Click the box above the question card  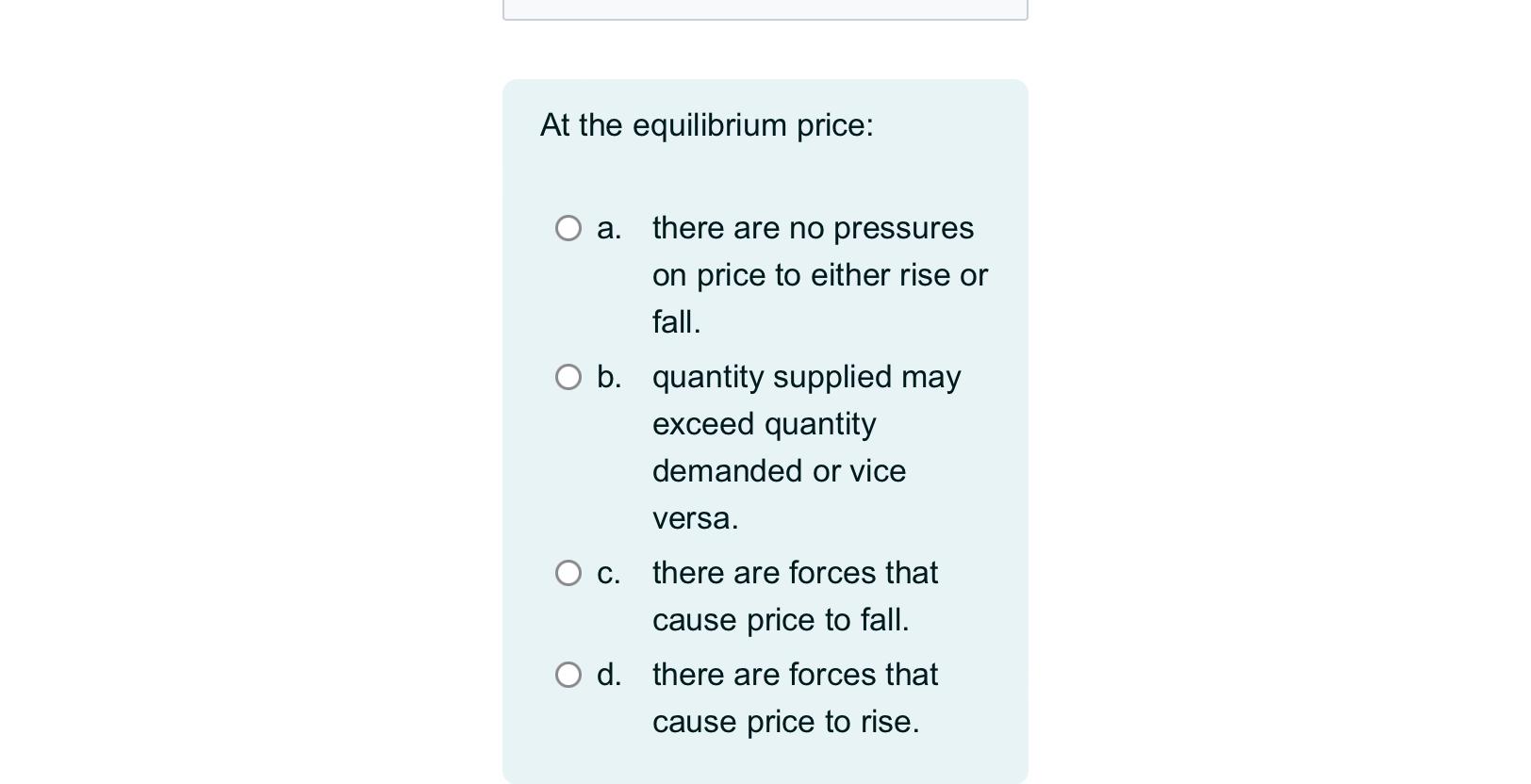coord(765,8)
